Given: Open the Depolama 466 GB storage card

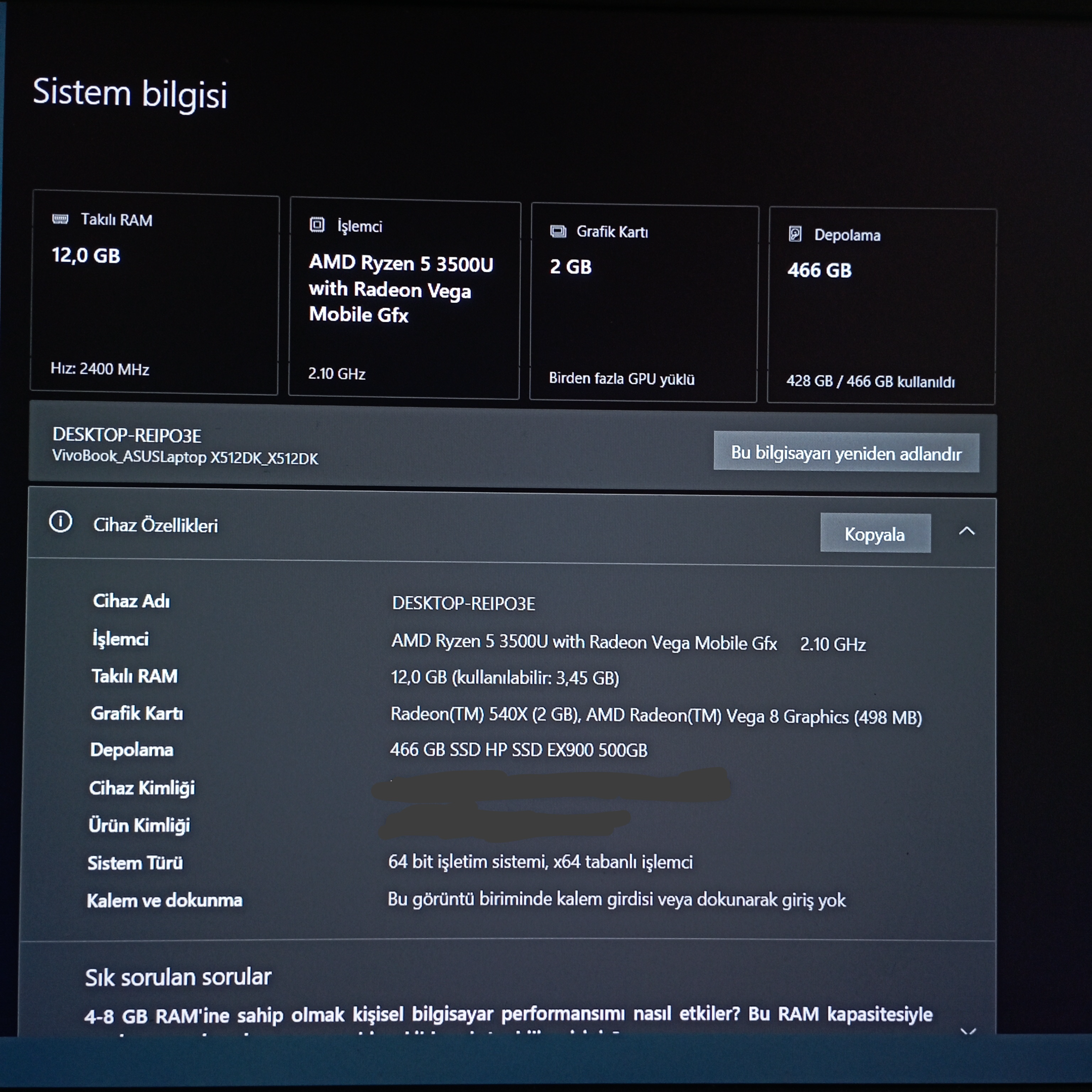Looking at the screenshot, I should (x=882, y=306).
